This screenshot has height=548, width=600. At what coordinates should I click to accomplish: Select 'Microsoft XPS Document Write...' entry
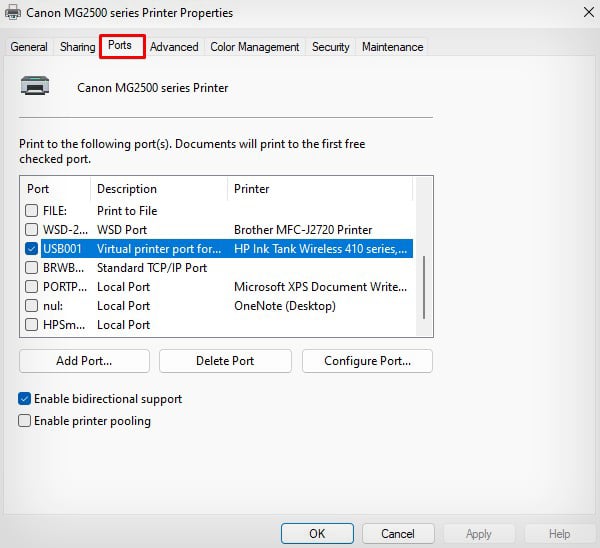coord(320,287)
